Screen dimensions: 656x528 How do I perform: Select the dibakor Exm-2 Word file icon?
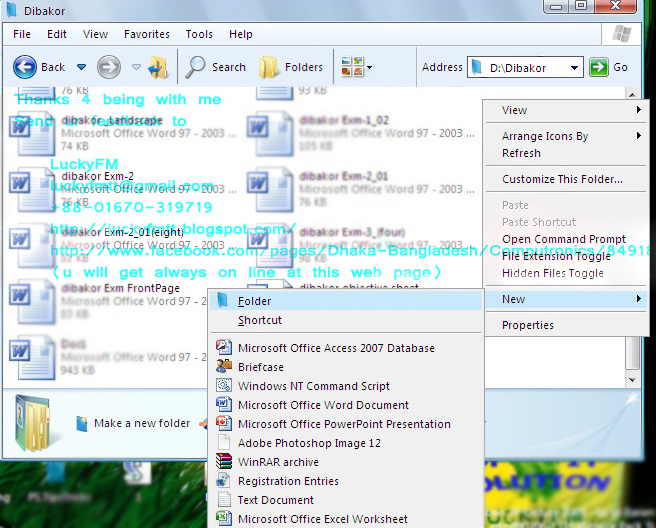coord(32,190)
